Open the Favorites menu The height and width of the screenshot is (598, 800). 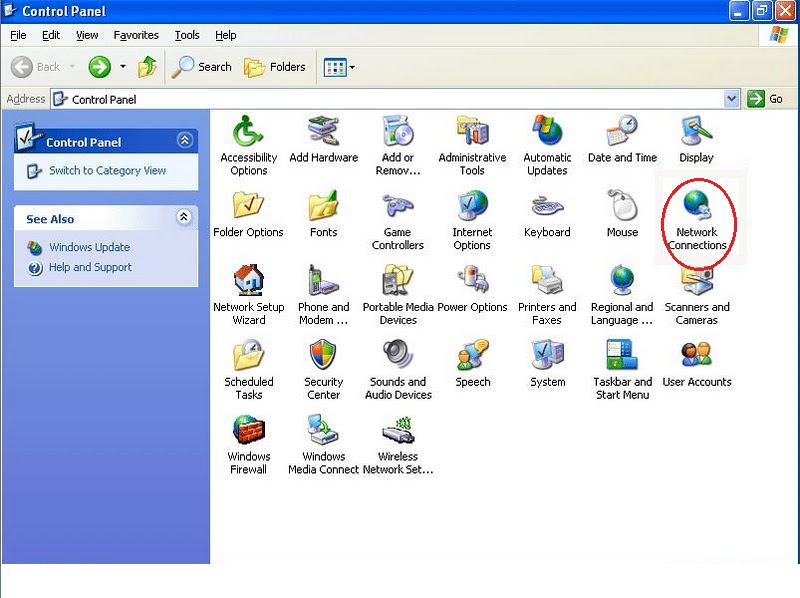coord(136,35)
